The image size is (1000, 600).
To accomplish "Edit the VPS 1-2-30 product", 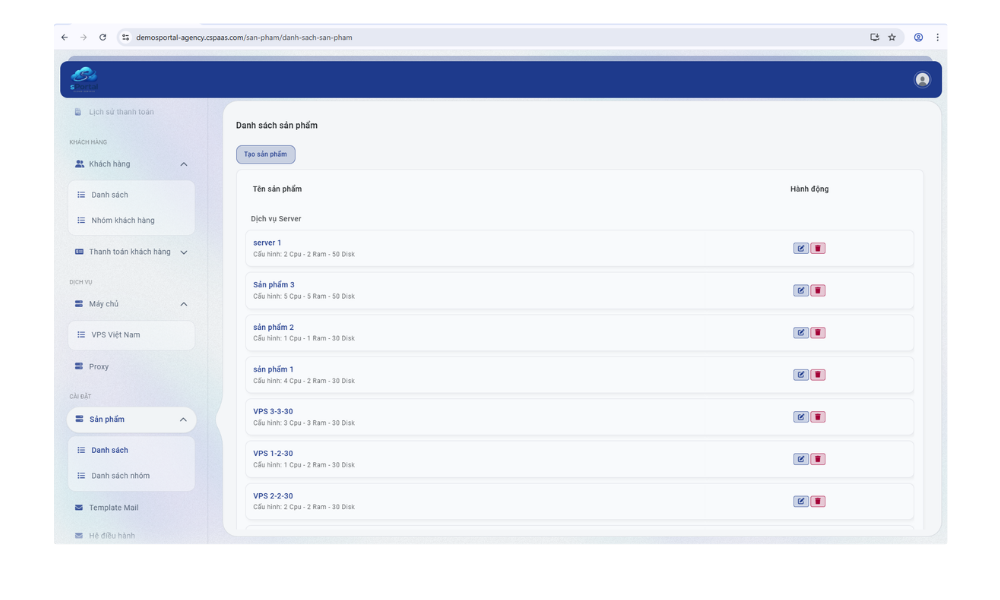I will [x=800, y=459].
